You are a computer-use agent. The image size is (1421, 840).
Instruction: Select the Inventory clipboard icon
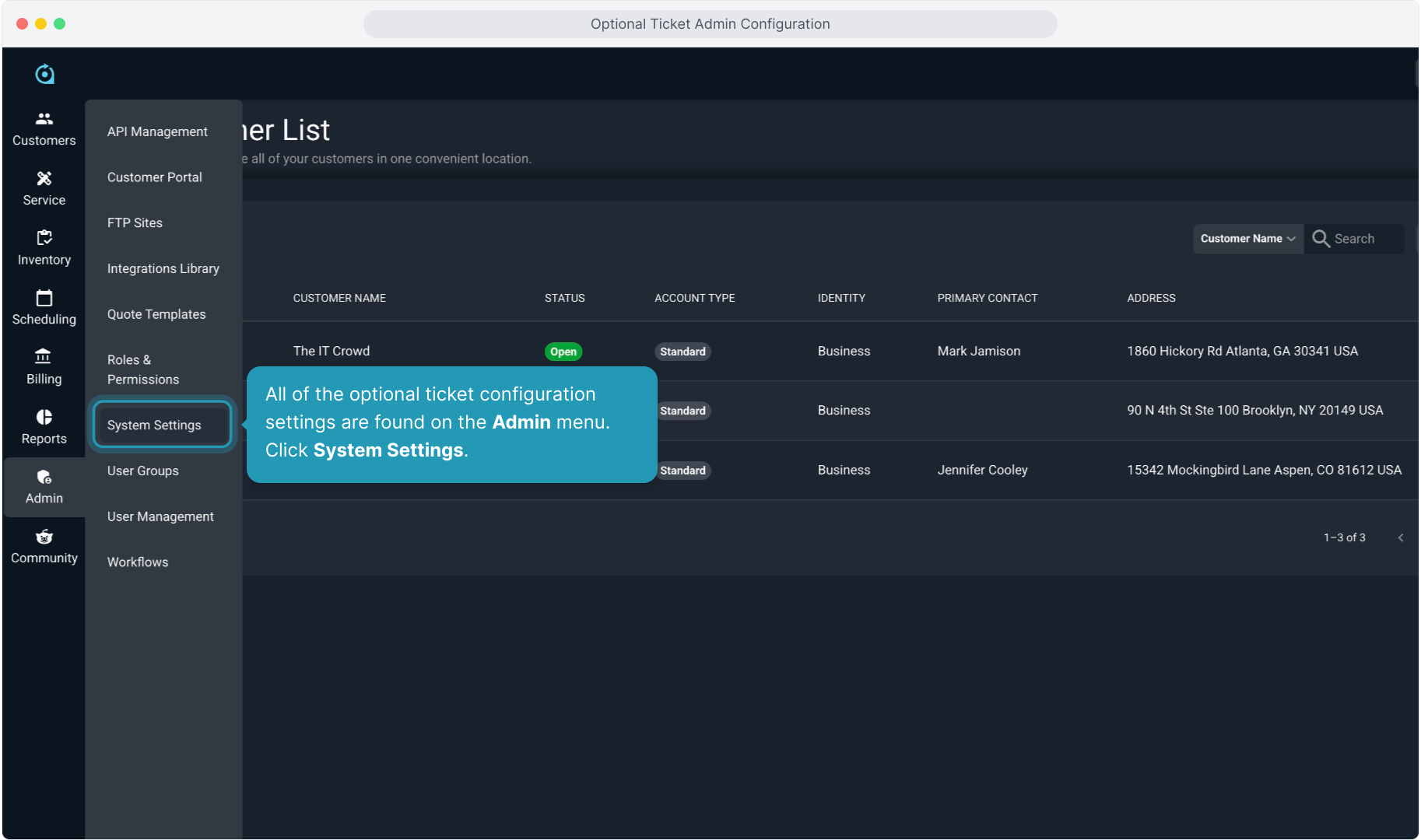point(44,238)
